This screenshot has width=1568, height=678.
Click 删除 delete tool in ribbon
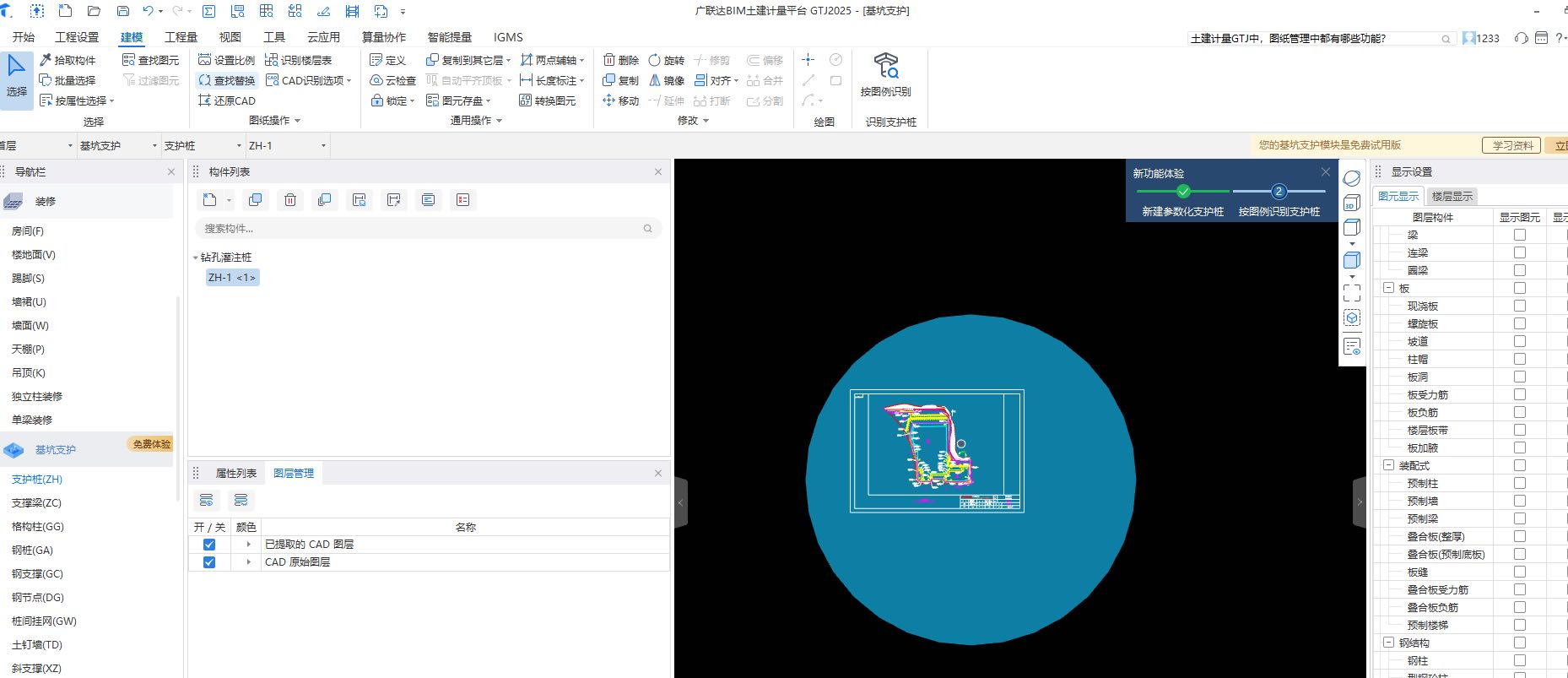click(621, 60)
